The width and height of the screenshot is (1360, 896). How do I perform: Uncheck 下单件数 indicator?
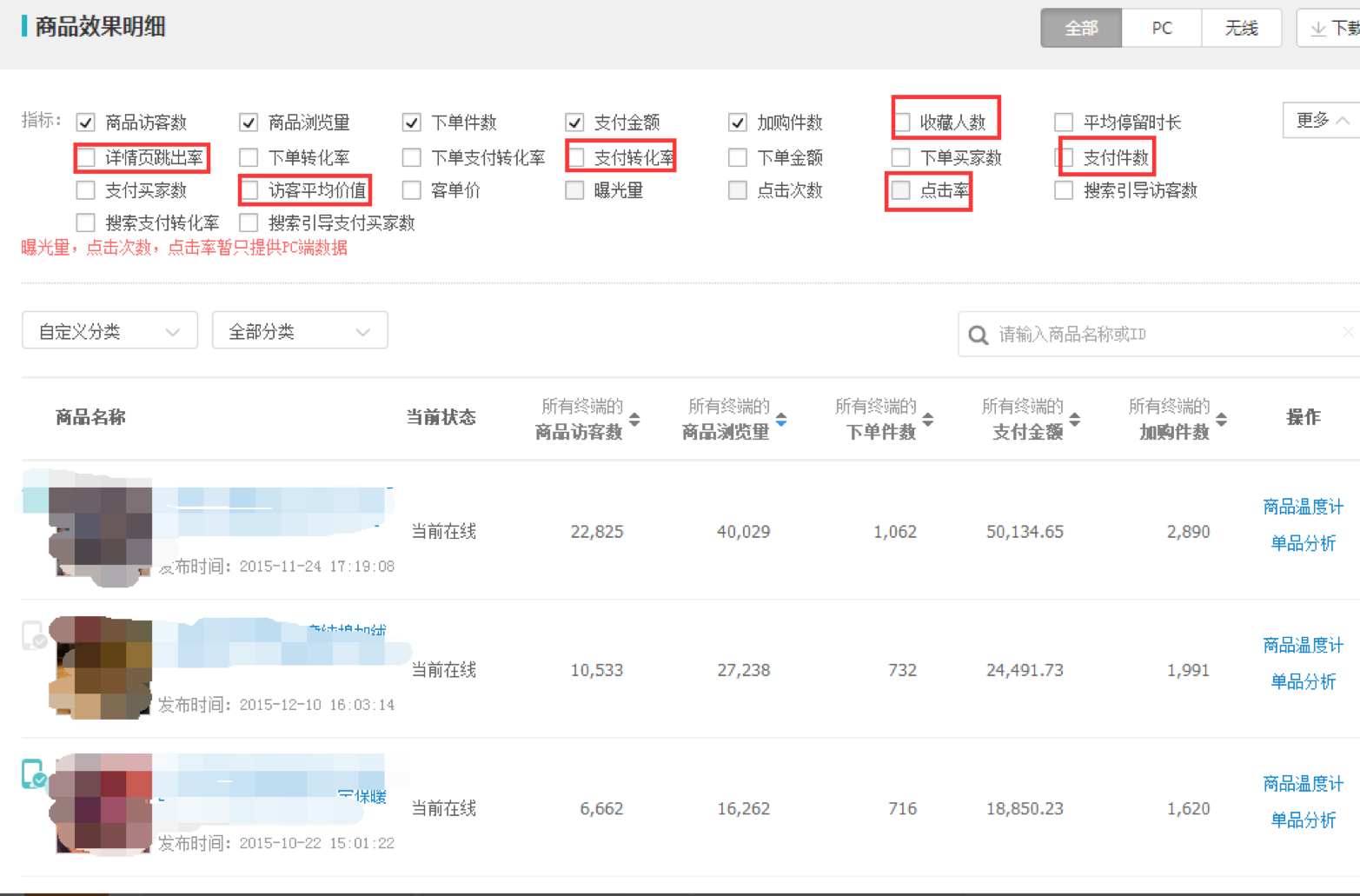(412, 123)
